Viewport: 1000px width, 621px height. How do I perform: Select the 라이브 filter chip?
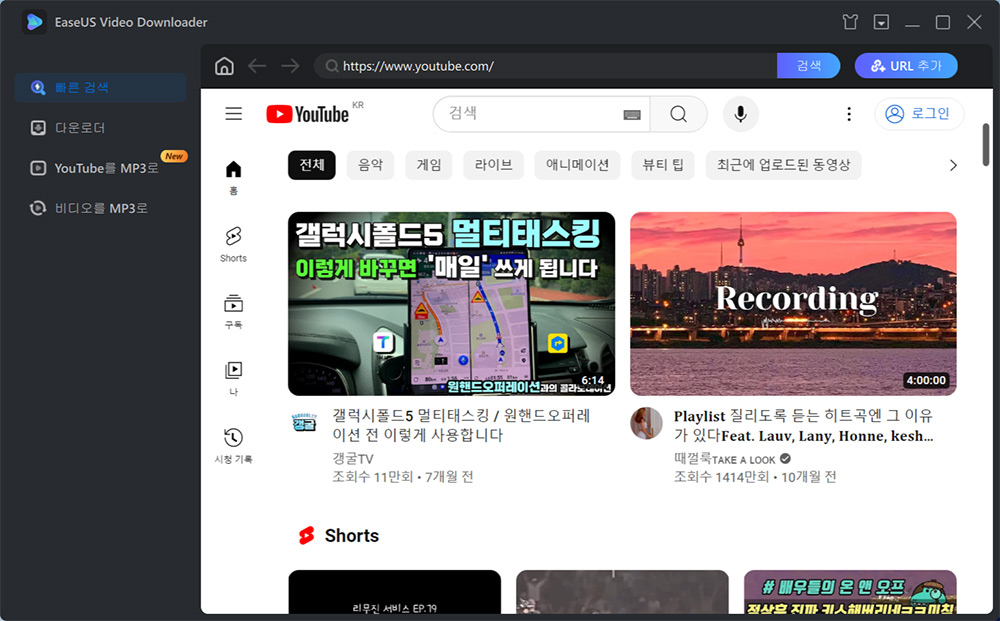tap(493, 165)
